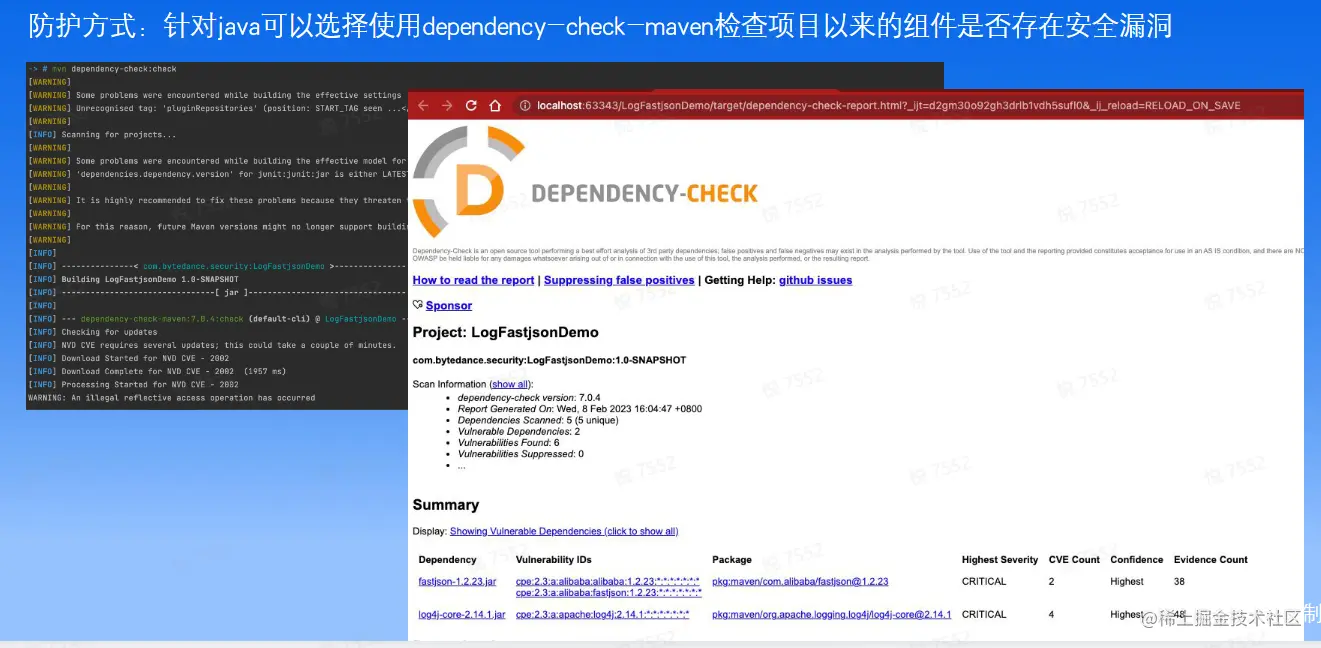Click the Package column header
1321x648 pixels.
click(x=732, y=560)
